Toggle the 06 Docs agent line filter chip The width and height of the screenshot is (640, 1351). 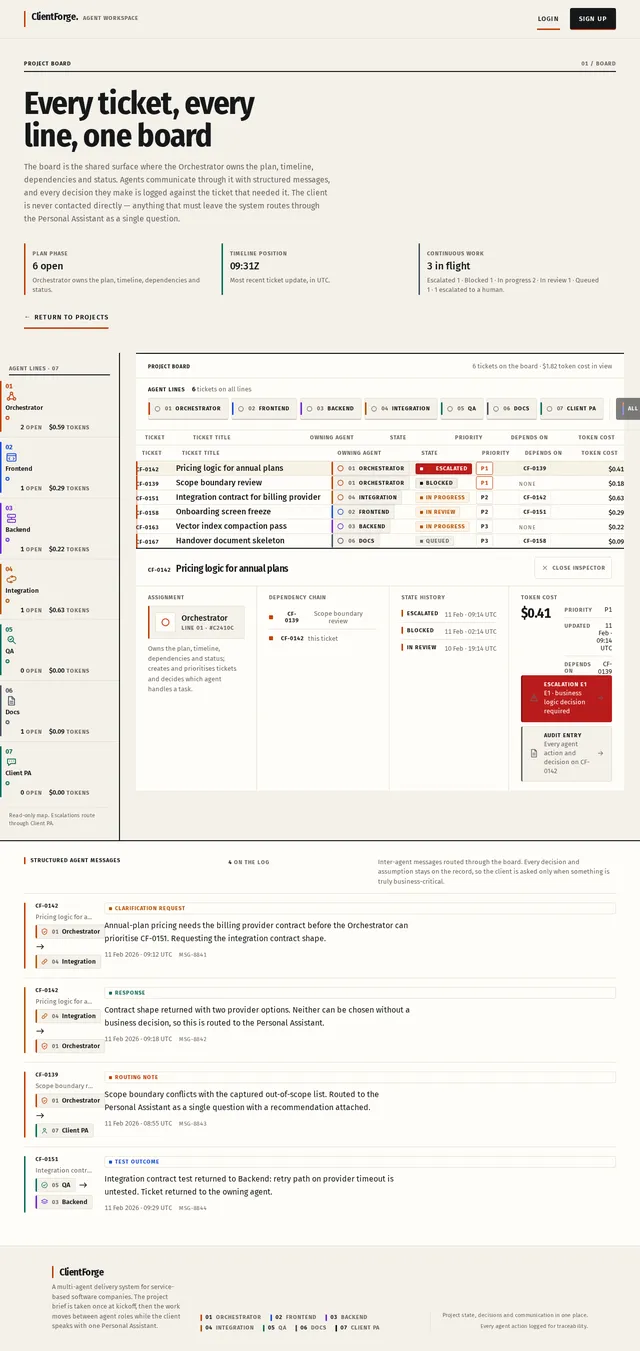[511, 408]
